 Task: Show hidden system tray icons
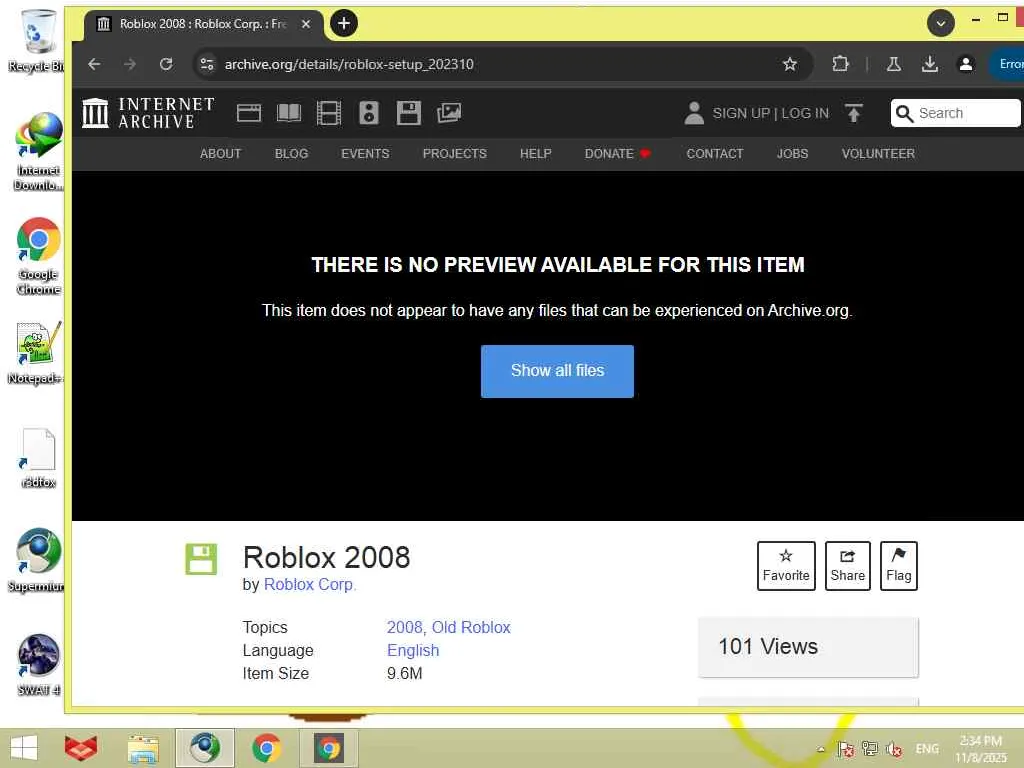[821, 749]
